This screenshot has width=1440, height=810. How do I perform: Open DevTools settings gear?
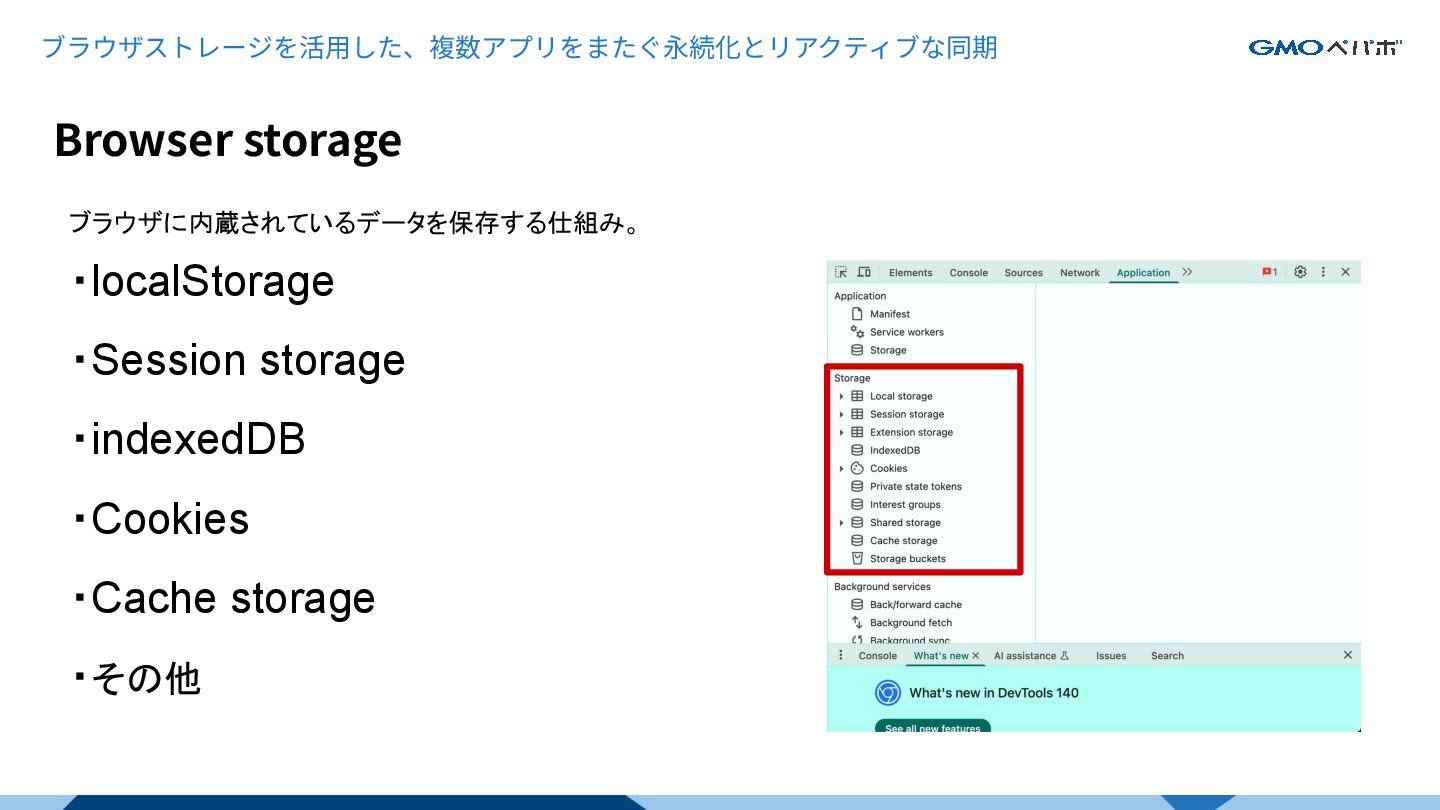pos(1300,272)
